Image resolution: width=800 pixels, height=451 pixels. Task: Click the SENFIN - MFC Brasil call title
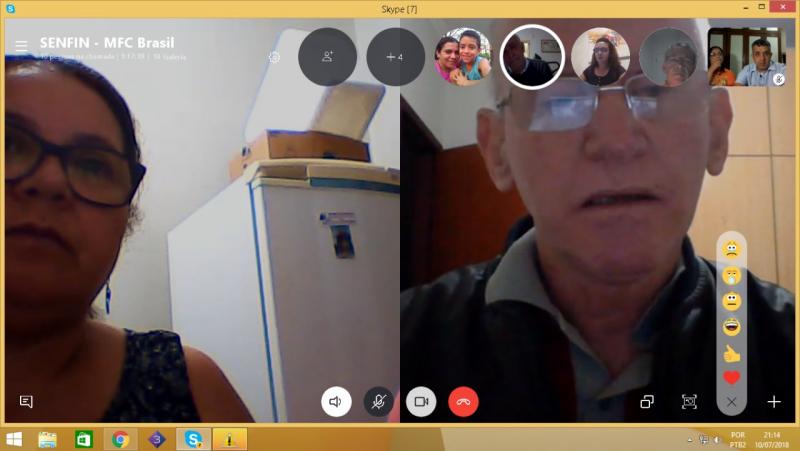point(107,43)
